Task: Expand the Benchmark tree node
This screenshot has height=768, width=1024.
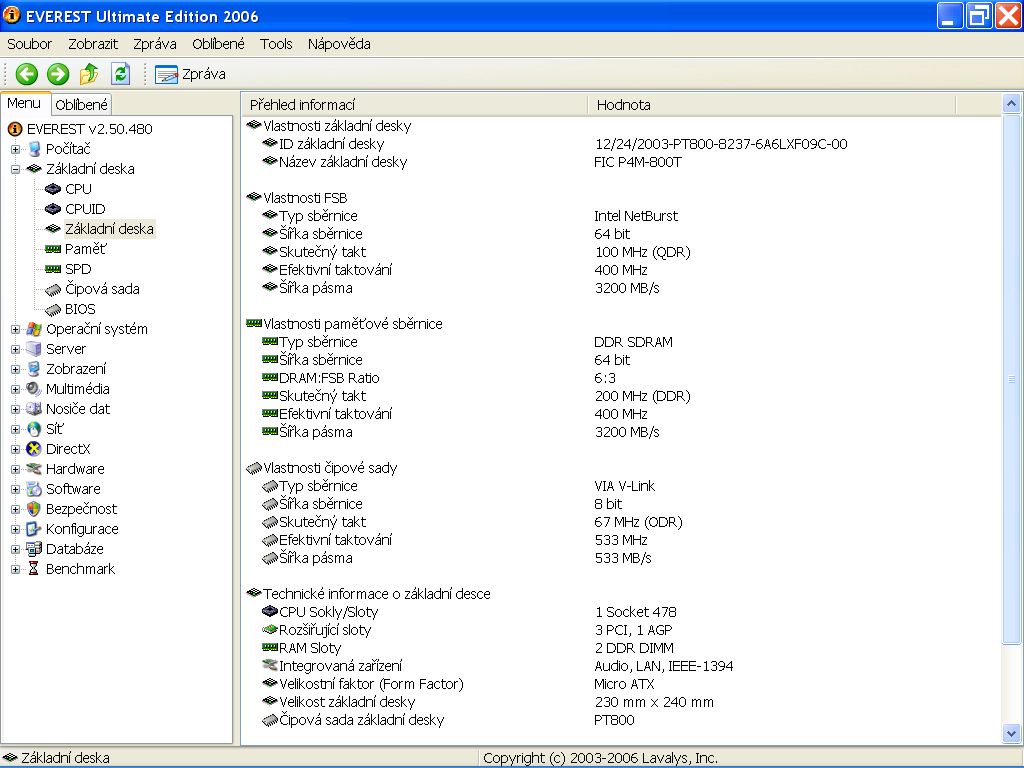Action: 16,569
